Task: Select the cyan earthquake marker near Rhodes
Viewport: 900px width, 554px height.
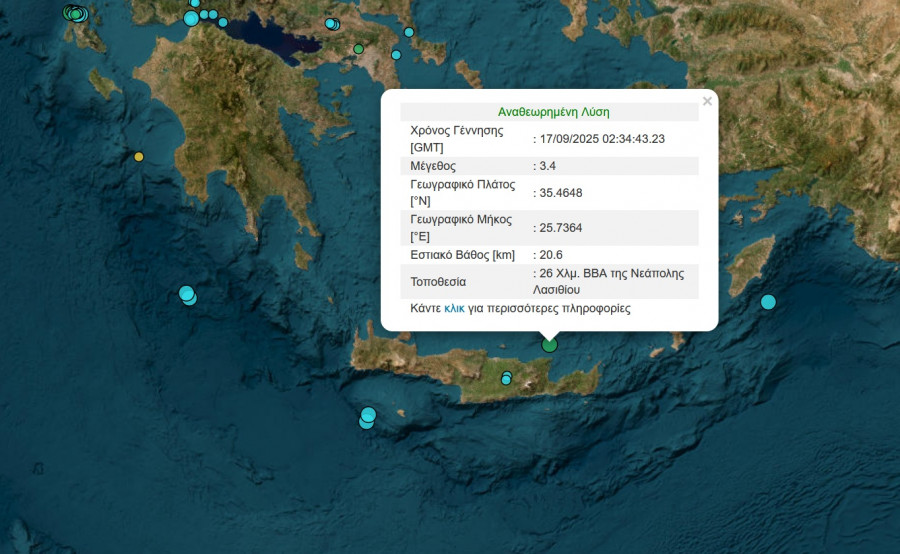Action: point(768,302)
